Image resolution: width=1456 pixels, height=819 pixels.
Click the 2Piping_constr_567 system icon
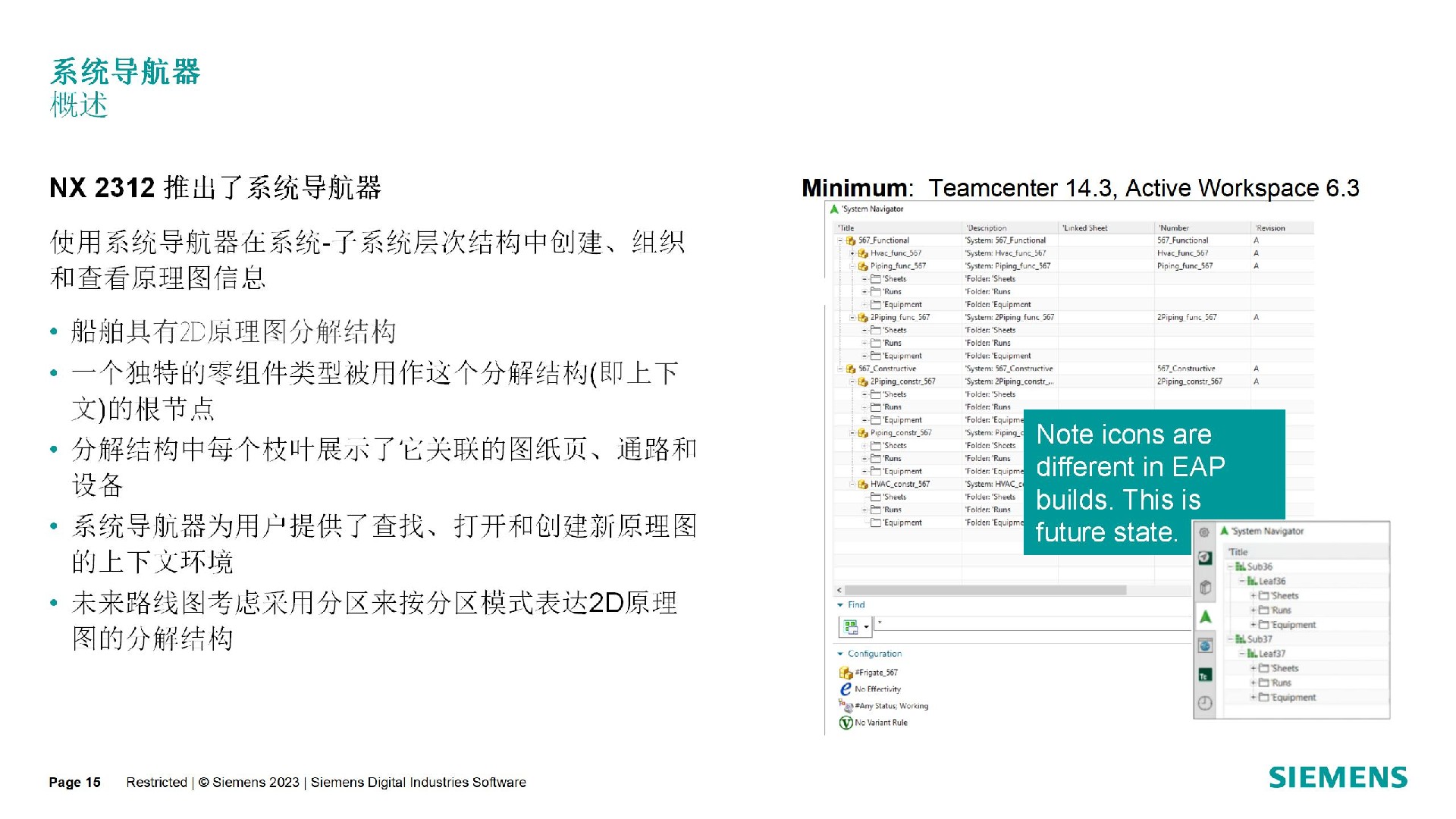pyautogui.click(x=863, y=382)
